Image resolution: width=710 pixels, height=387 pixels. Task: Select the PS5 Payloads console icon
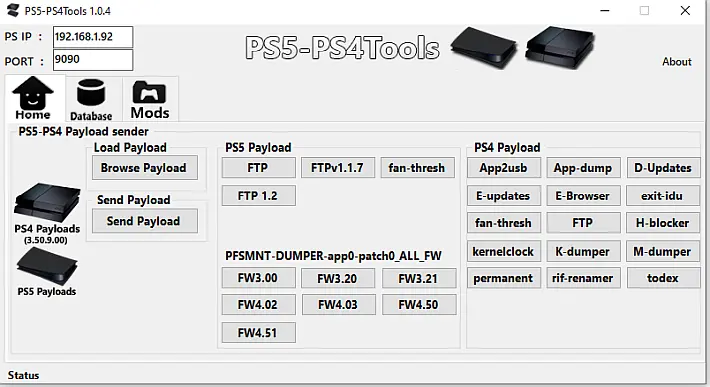(47, 266)
